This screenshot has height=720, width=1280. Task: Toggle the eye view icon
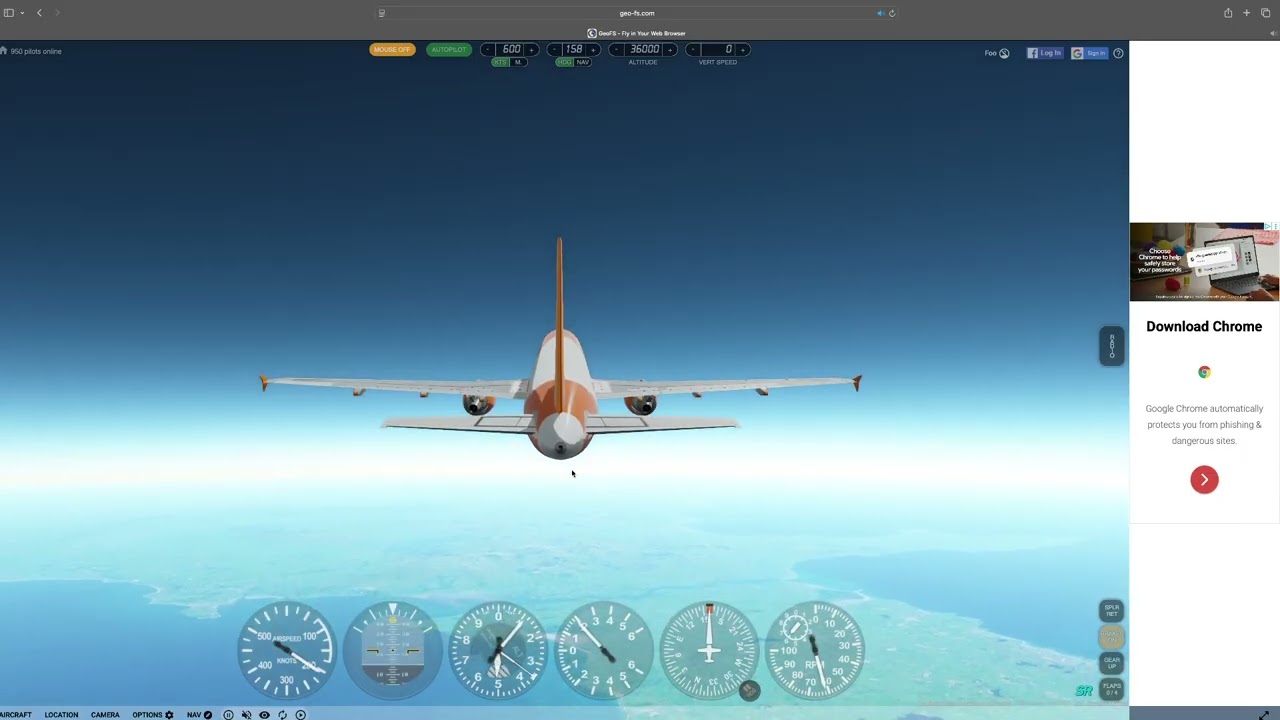pos(264,715)
